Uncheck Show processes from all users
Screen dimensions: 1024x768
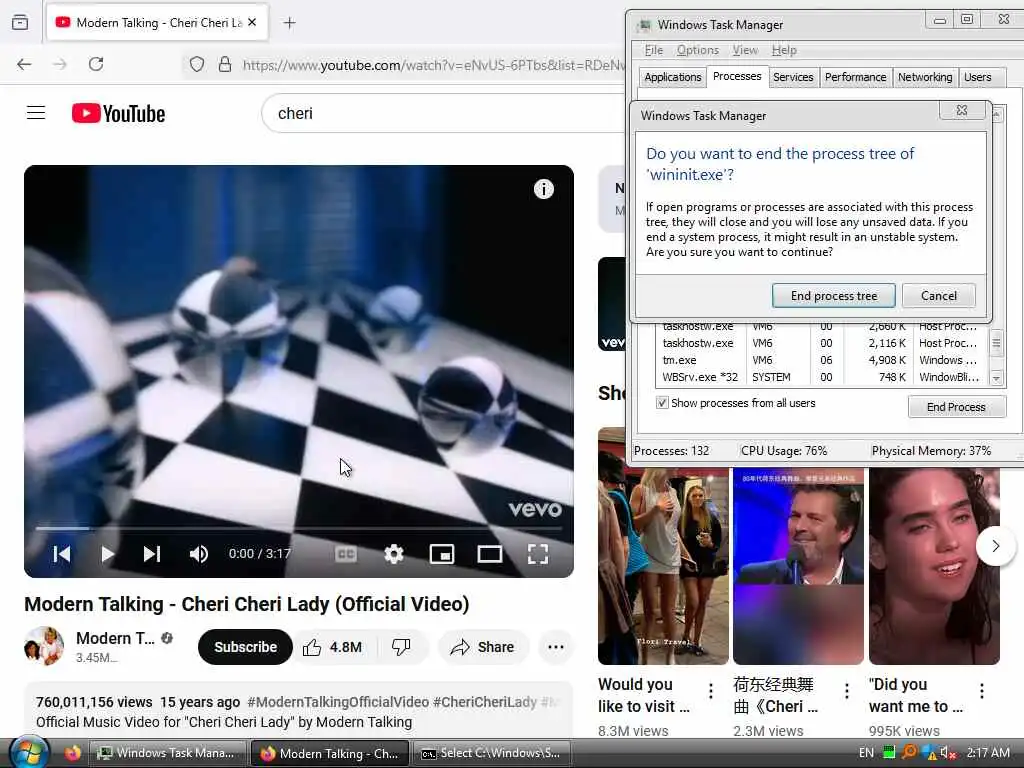[662, 403]
